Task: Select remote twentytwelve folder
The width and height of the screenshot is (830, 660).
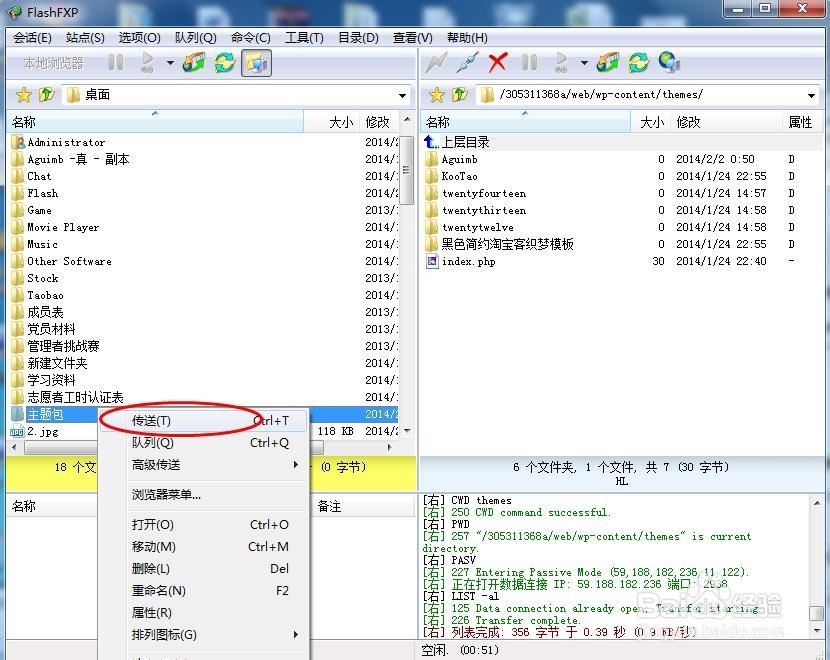Action: (621, 227)
